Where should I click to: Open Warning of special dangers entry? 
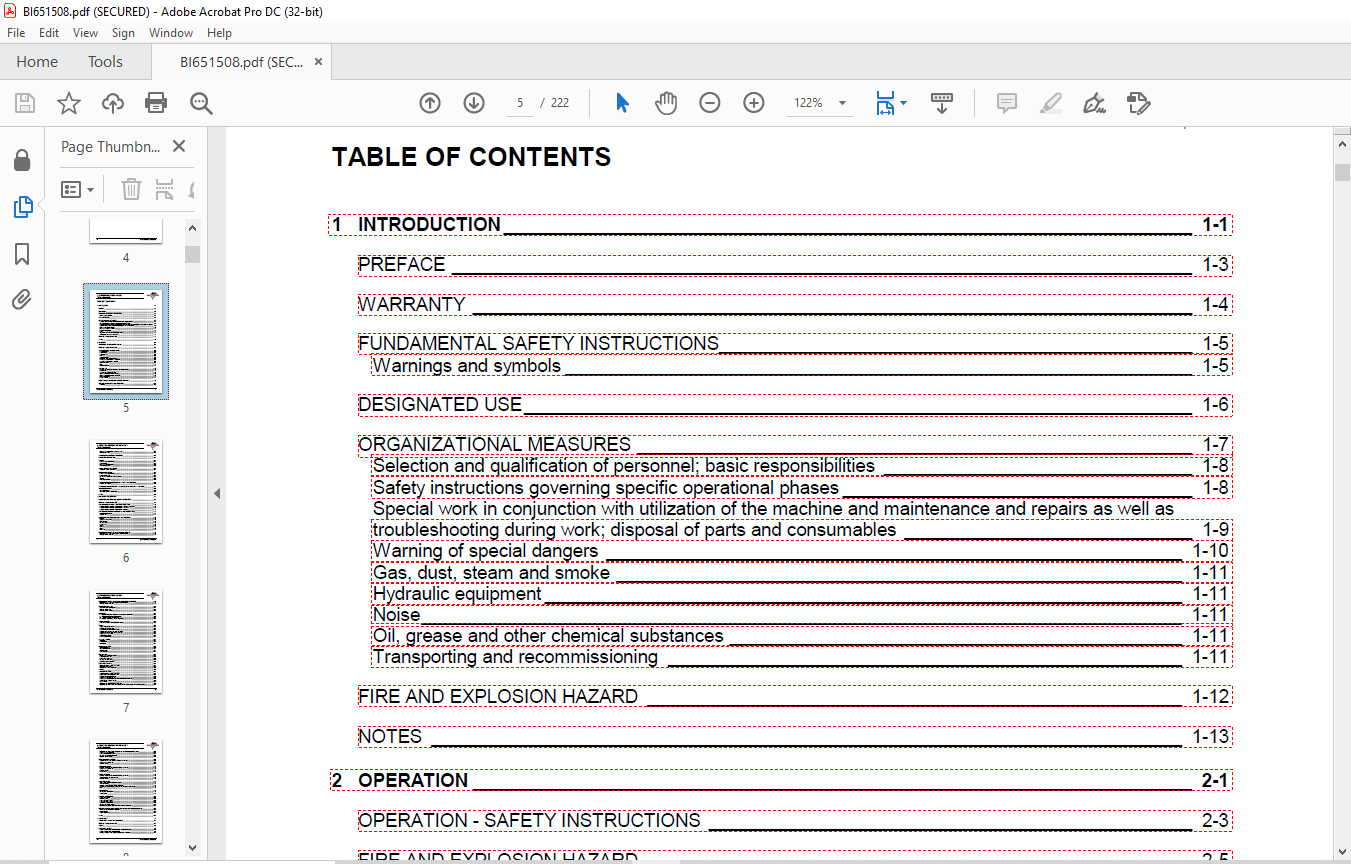click(802, 550)
